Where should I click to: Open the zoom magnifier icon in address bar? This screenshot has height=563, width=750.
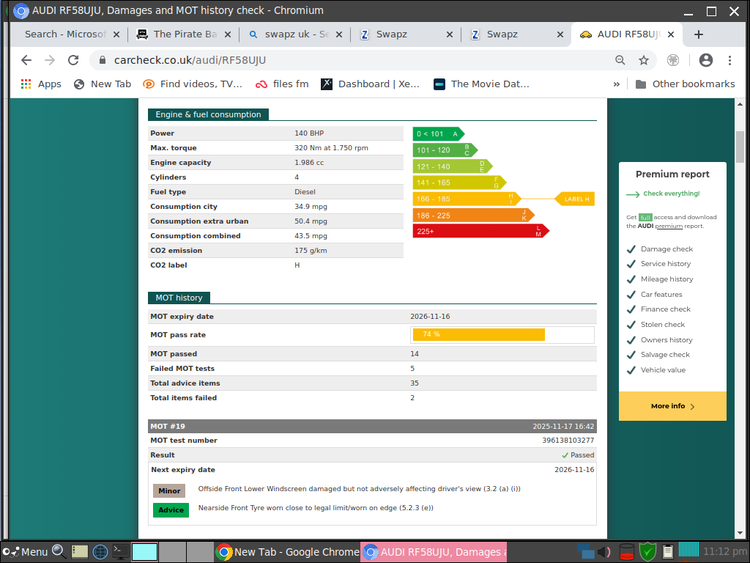[621, 60]
